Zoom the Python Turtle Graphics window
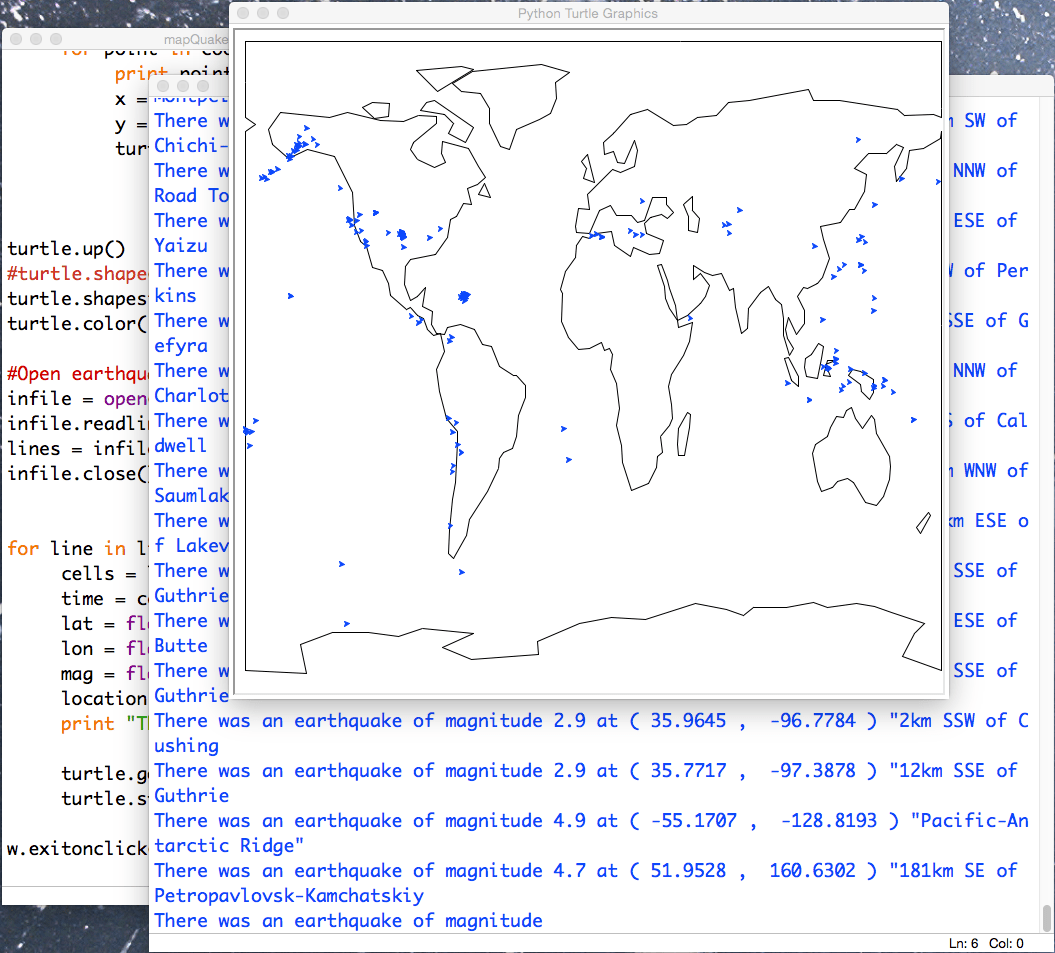 pos(283,13)
